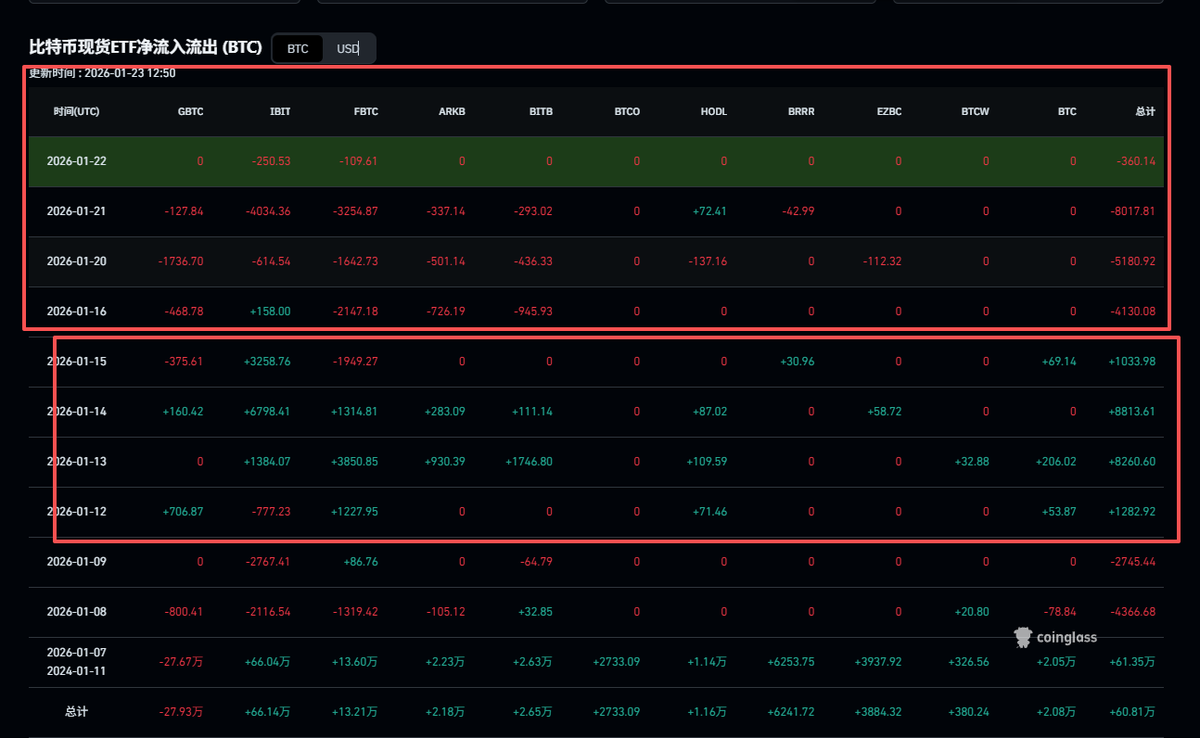Click the HODL column header
Image resolution: width=1200 pixels, height=738 pixels.
click(x=714, y=111)
